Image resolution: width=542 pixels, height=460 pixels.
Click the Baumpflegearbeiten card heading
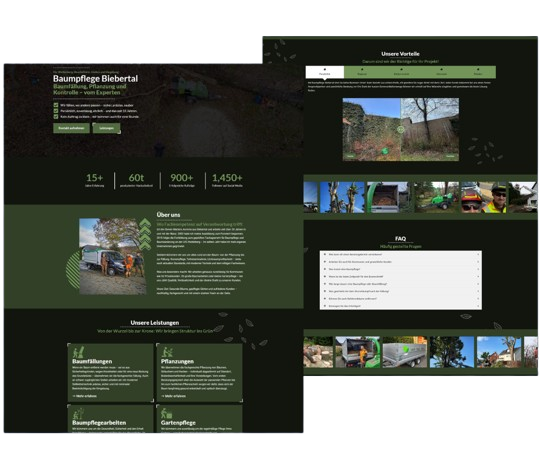(99, 423)
